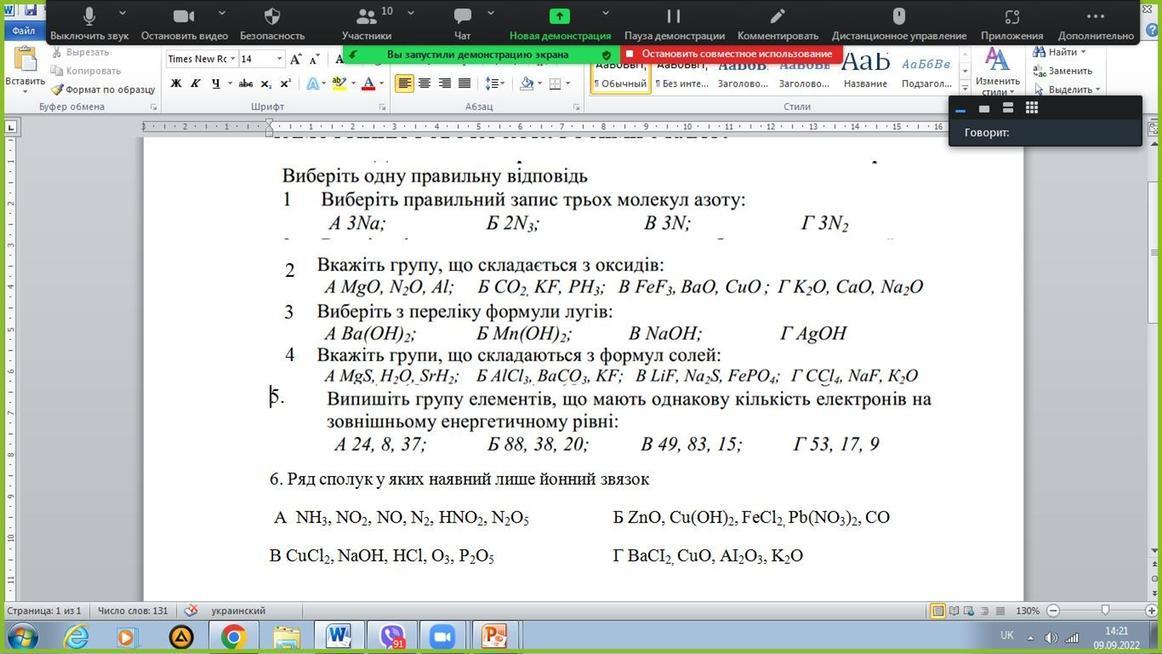Apply red font color
The height and width of the screenshot is (654, 1162).
[368, 83]
